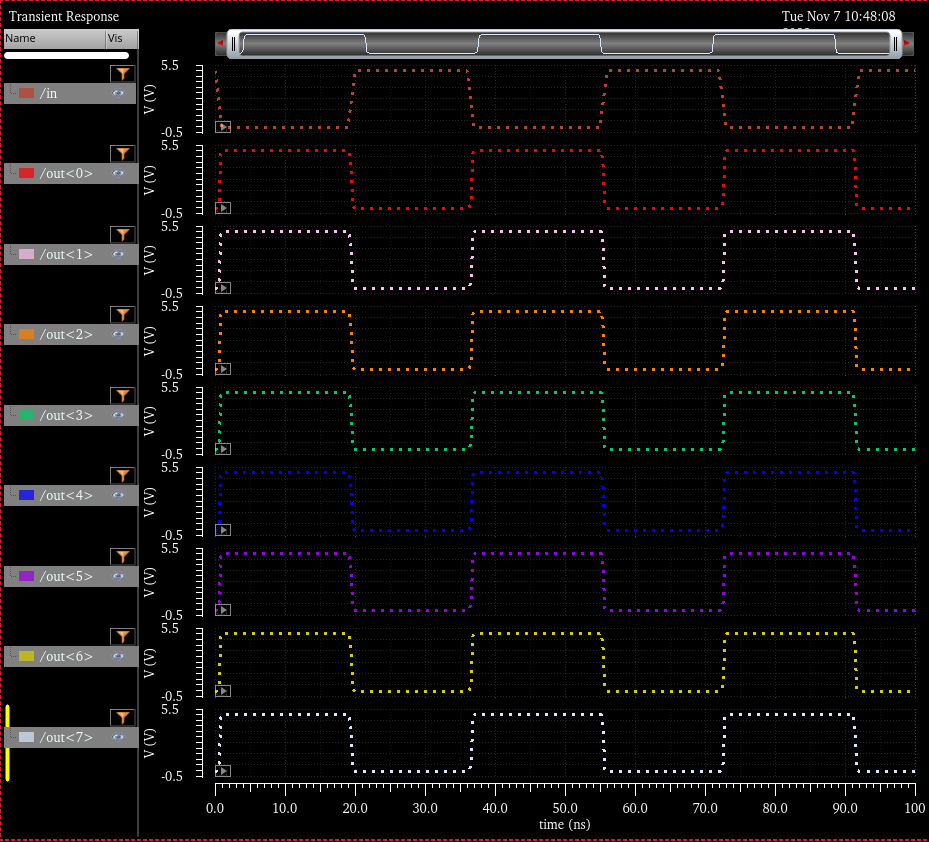Click the left grip handle of overview scrollbar
Screen dimensions: 929x842
click(x=233, y=43)
